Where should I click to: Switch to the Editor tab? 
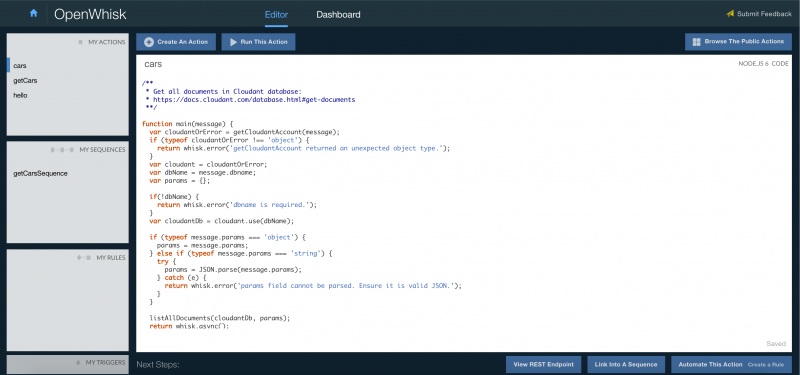(276, 15)
